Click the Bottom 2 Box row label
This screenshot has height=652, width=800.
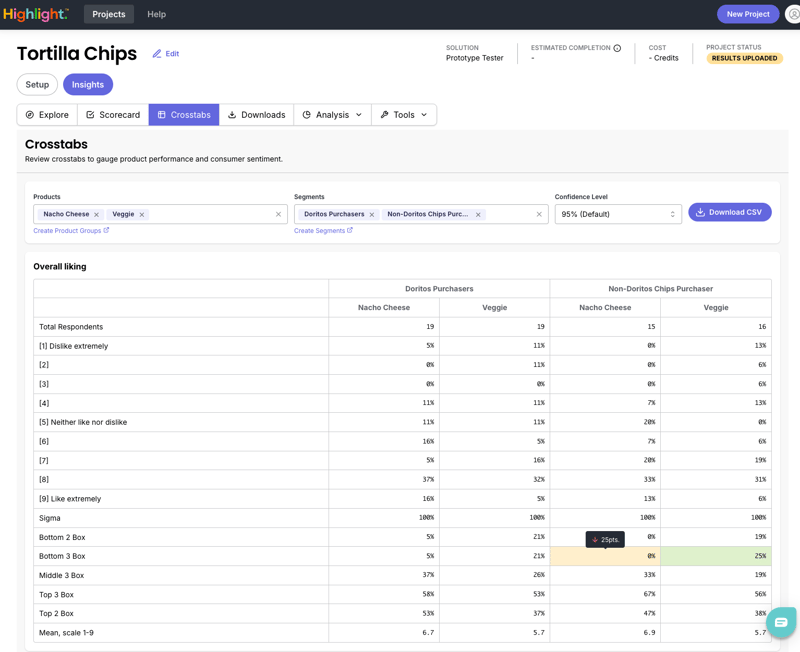(x=62, y=537)
